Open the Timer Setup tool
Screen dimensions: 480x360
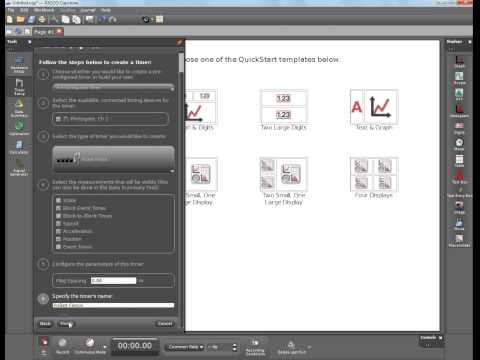coord(19,86)
